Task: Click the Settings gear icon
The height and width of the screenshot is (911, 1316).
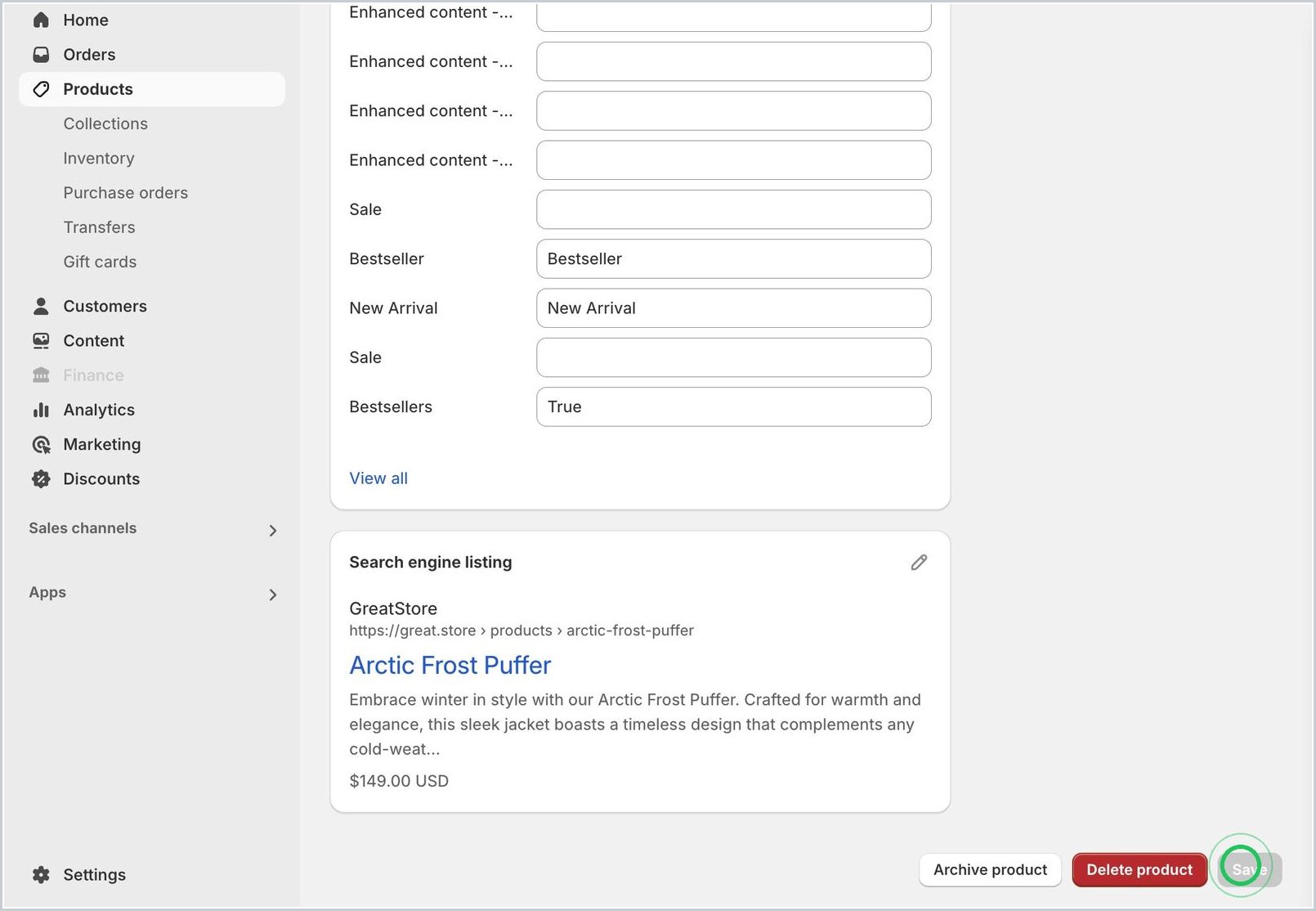Action: 41,874
